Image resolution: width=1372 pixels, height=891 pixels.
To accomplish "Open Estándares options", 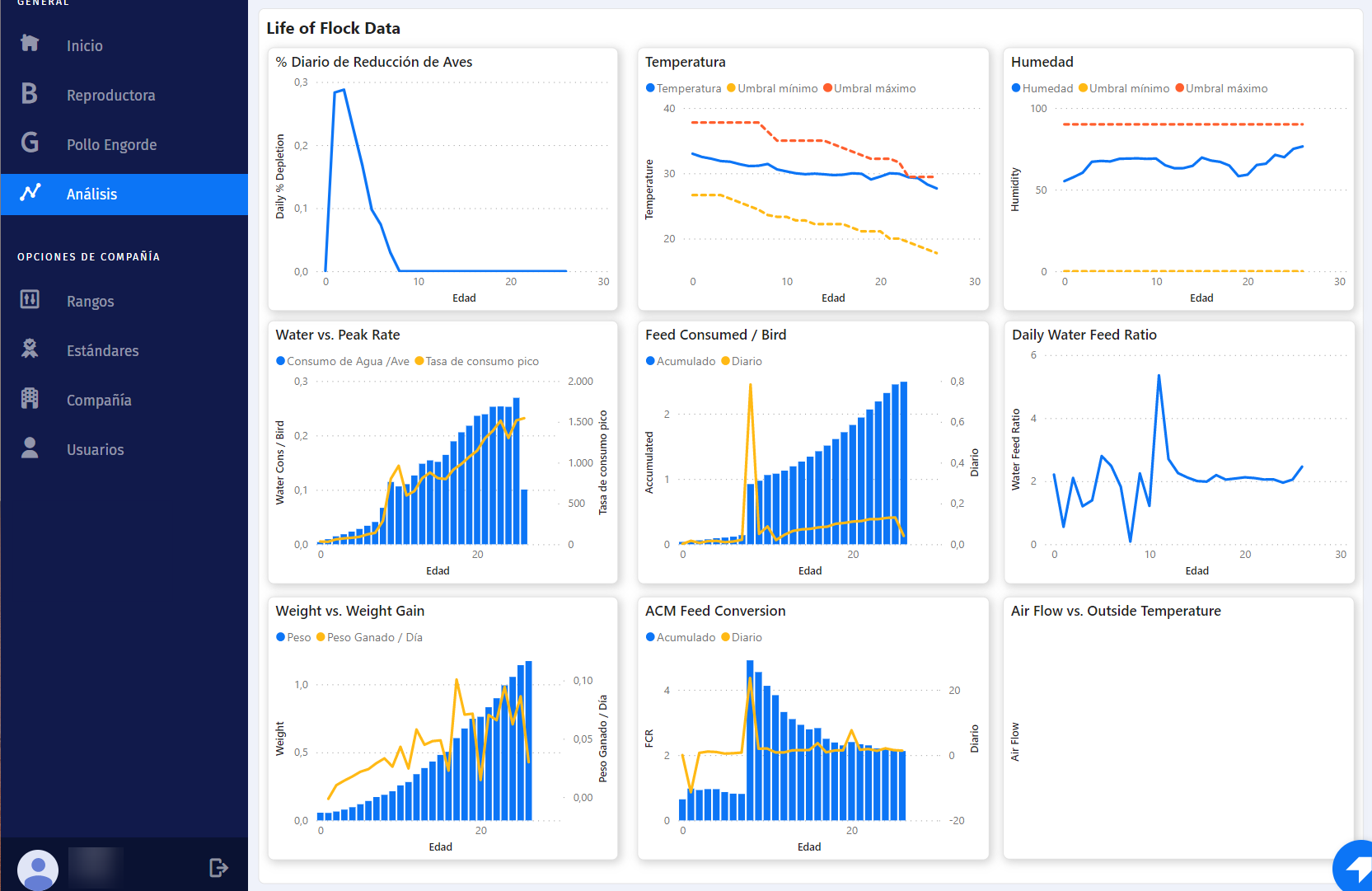I will pos(102,350).
